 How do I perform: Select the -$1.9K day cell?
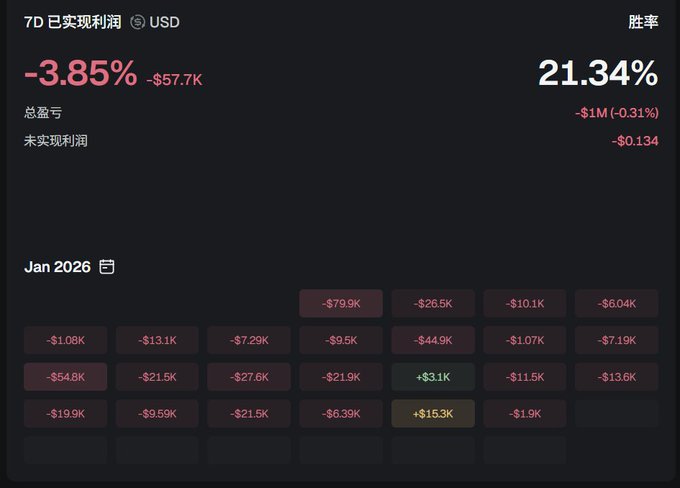pyautogui.click(x=525, y=414)
